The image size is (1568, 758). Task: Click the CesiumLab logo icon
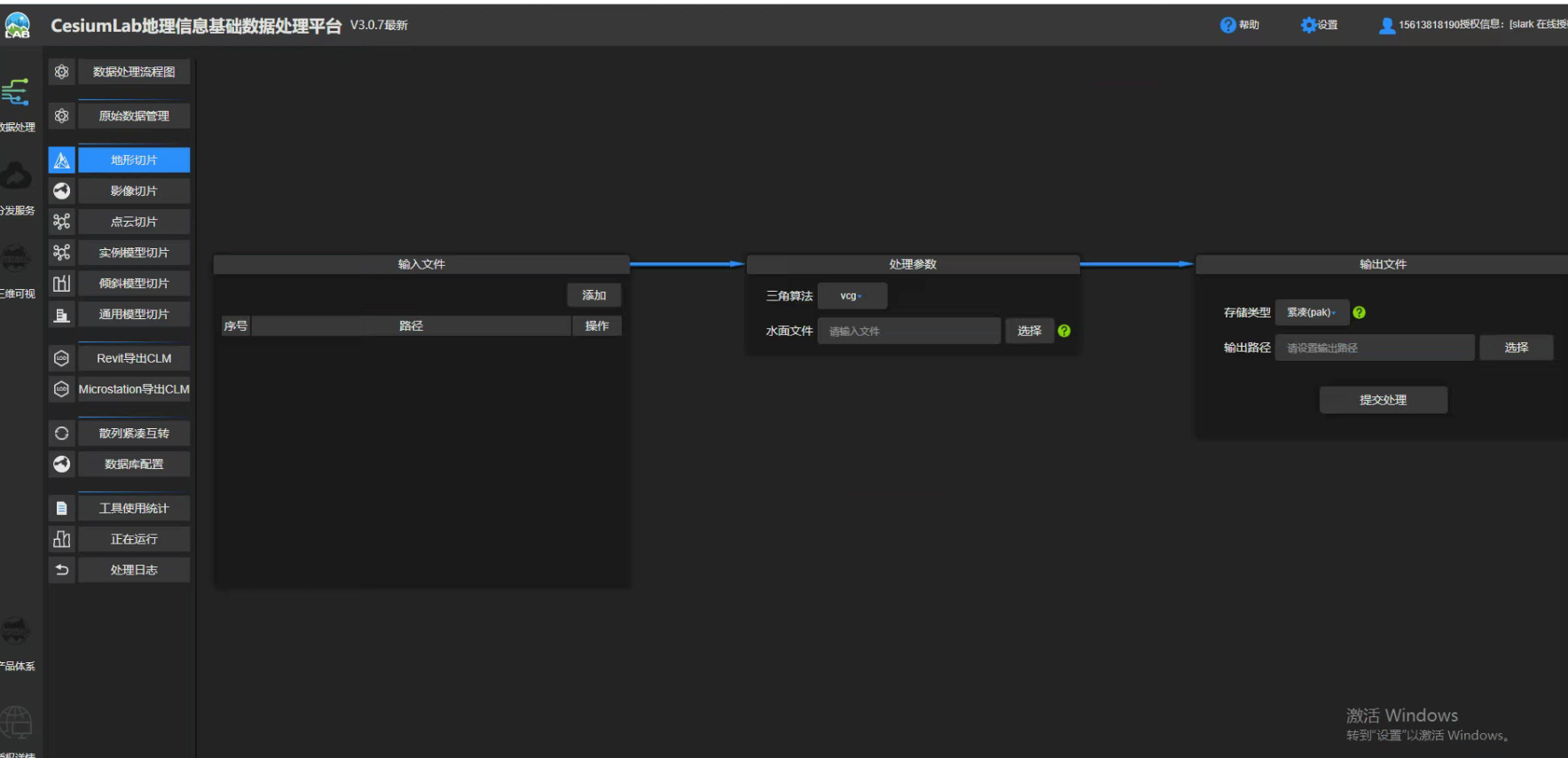click(17, 25)
